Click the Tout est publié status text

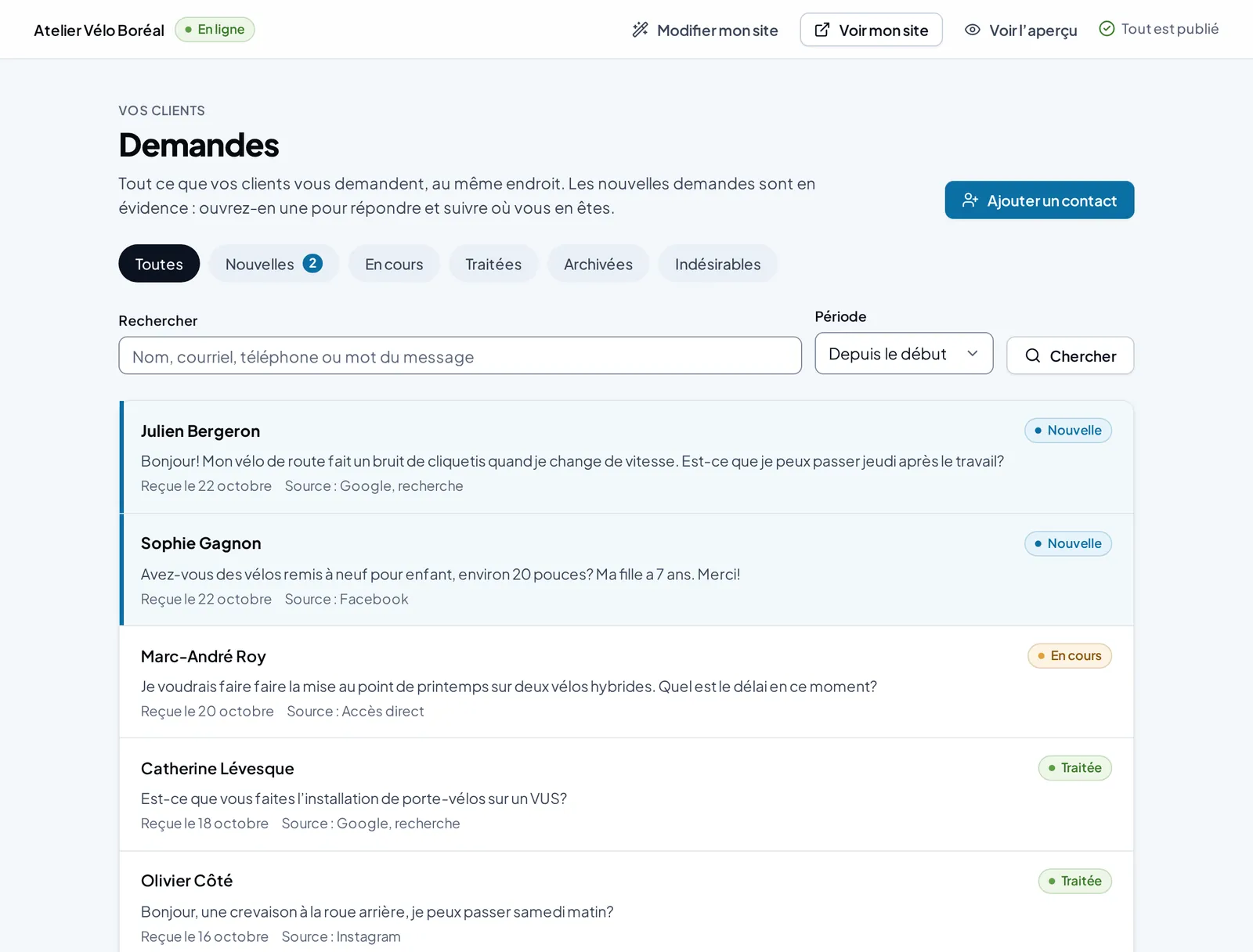1170,29
